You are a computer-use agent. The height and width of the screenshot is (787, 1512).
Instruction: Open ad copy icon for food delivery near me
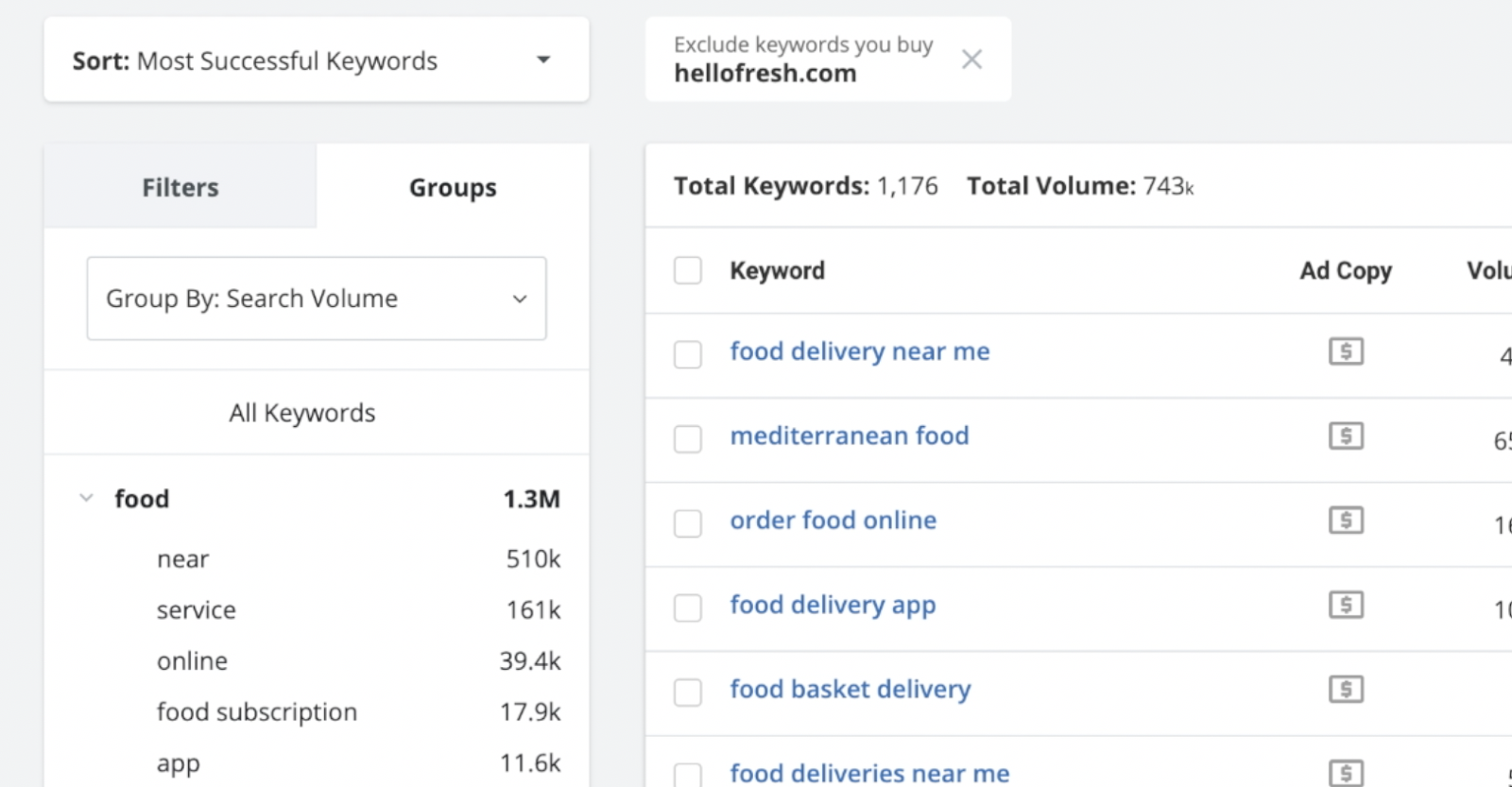pyautogui.click(x=1346, y=352)
